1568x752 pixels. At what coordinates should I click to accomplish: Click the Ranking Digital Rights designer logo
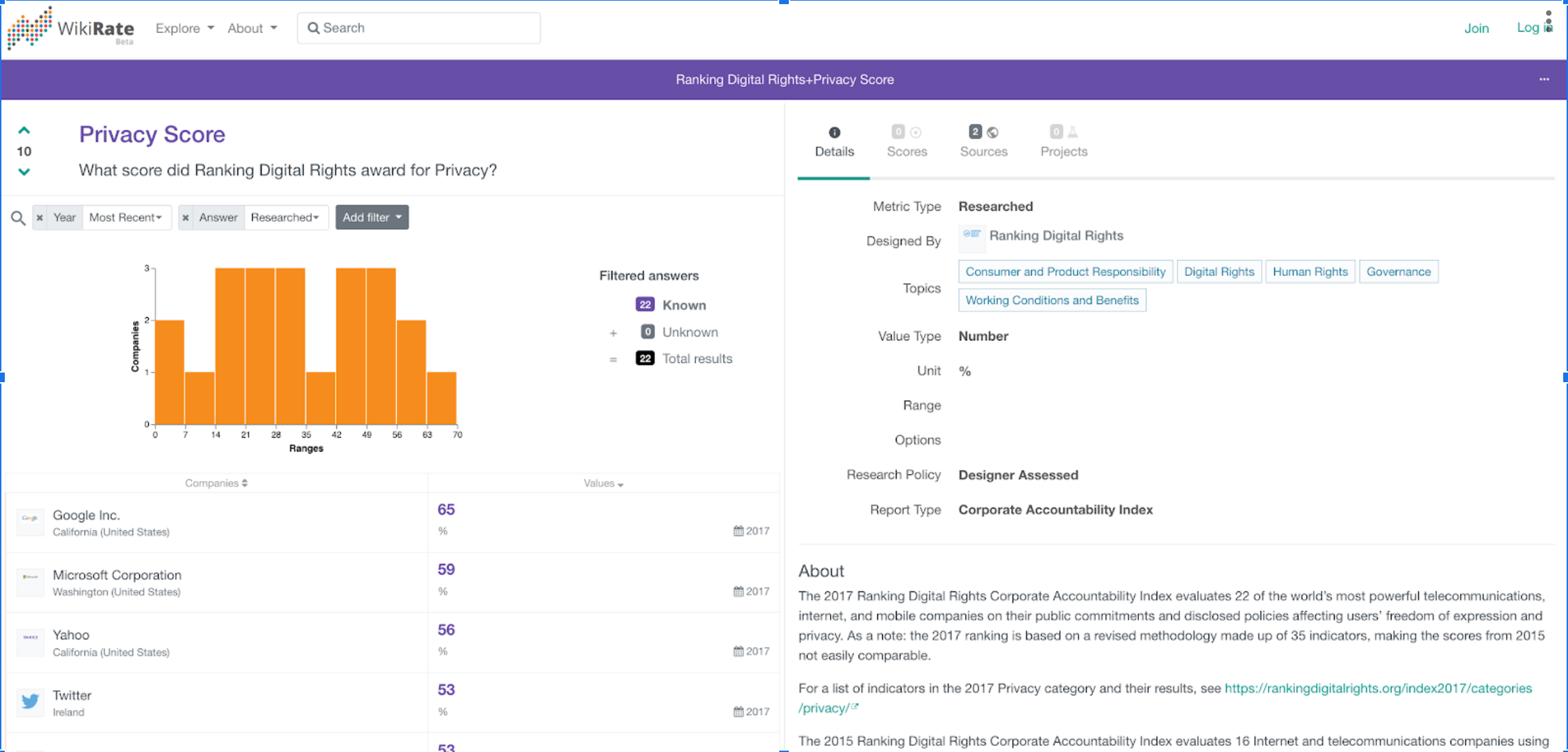pos(971,235)
